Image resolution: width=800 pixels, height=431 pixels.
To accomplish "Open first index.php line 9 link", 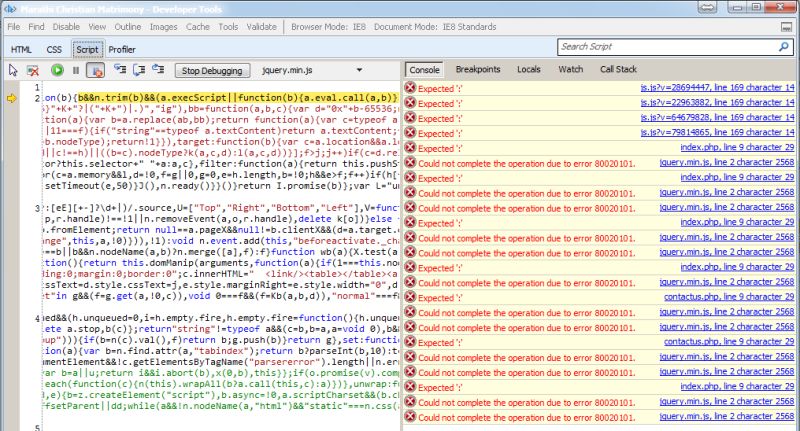I will coord(737,147).
